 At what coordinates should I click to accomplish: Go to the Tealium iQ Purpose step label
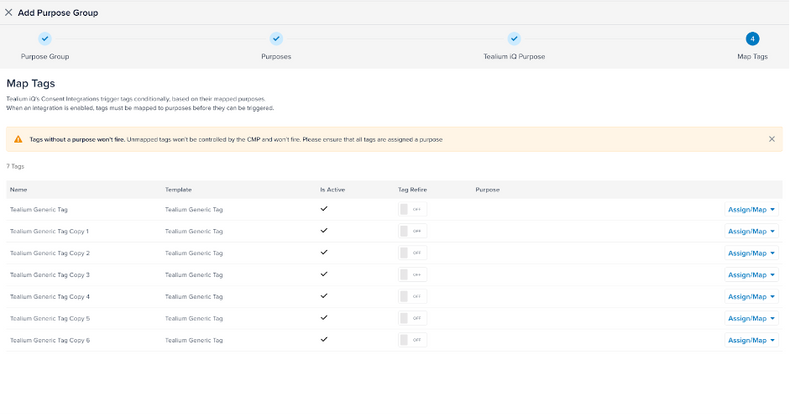point(514,57)
